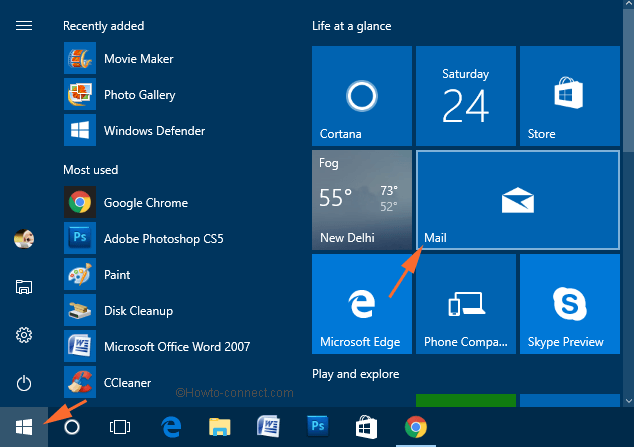Open the Calendar tile showing Saturday 24
The image size is (634, 447).
pyautogui.click(x=466, y=96)
